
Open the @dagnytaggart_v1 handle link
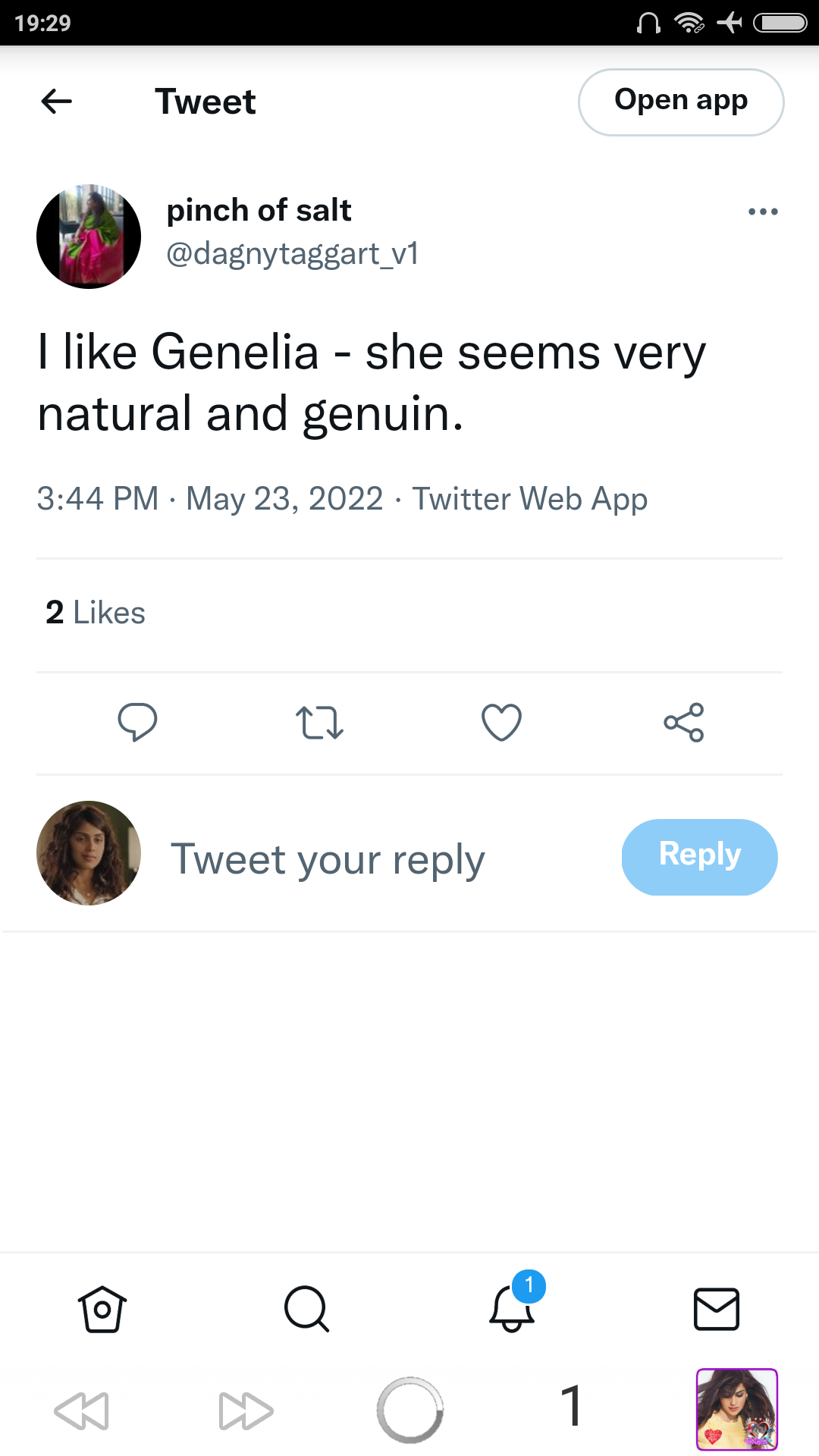pyautogui.click(x=292, y=254)
